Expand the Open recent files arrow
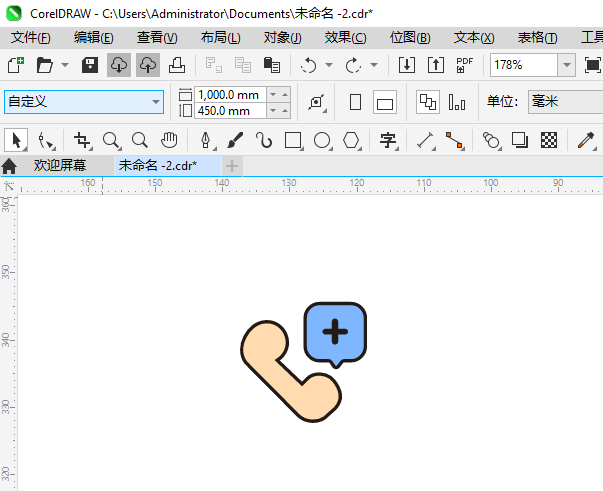This screenshot has height=491, width=603. tap(65, 65)
